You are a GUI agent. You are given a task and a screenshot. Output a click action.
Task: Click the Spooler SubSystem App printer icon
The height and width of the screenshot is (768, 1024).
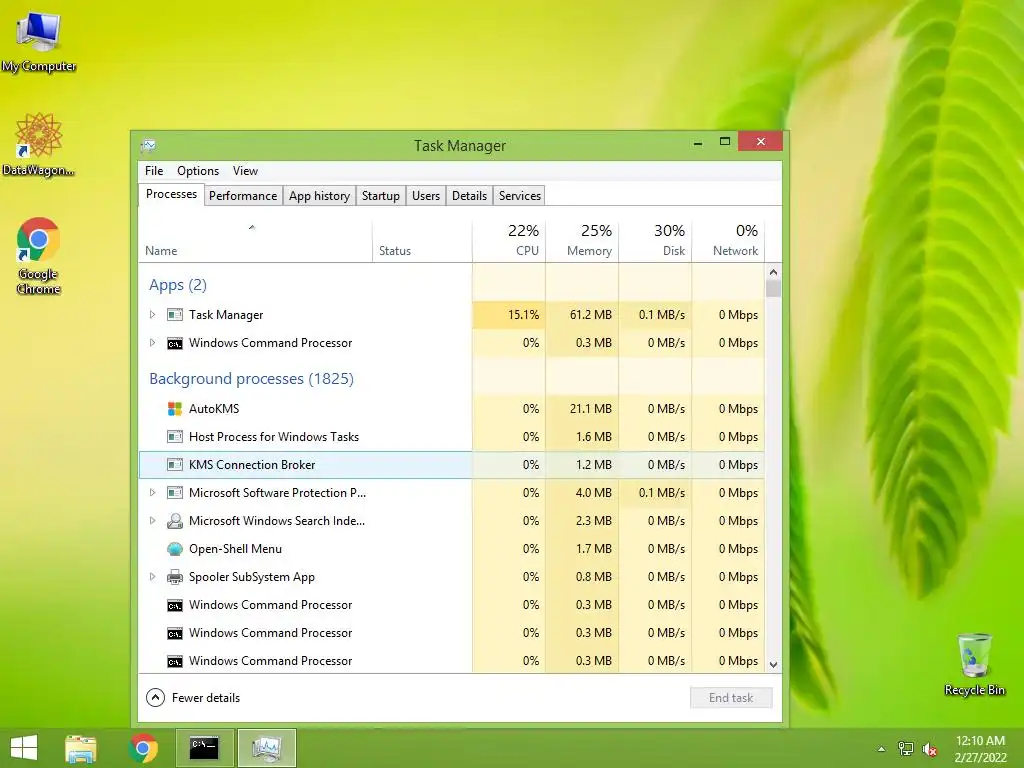[174, 577]
